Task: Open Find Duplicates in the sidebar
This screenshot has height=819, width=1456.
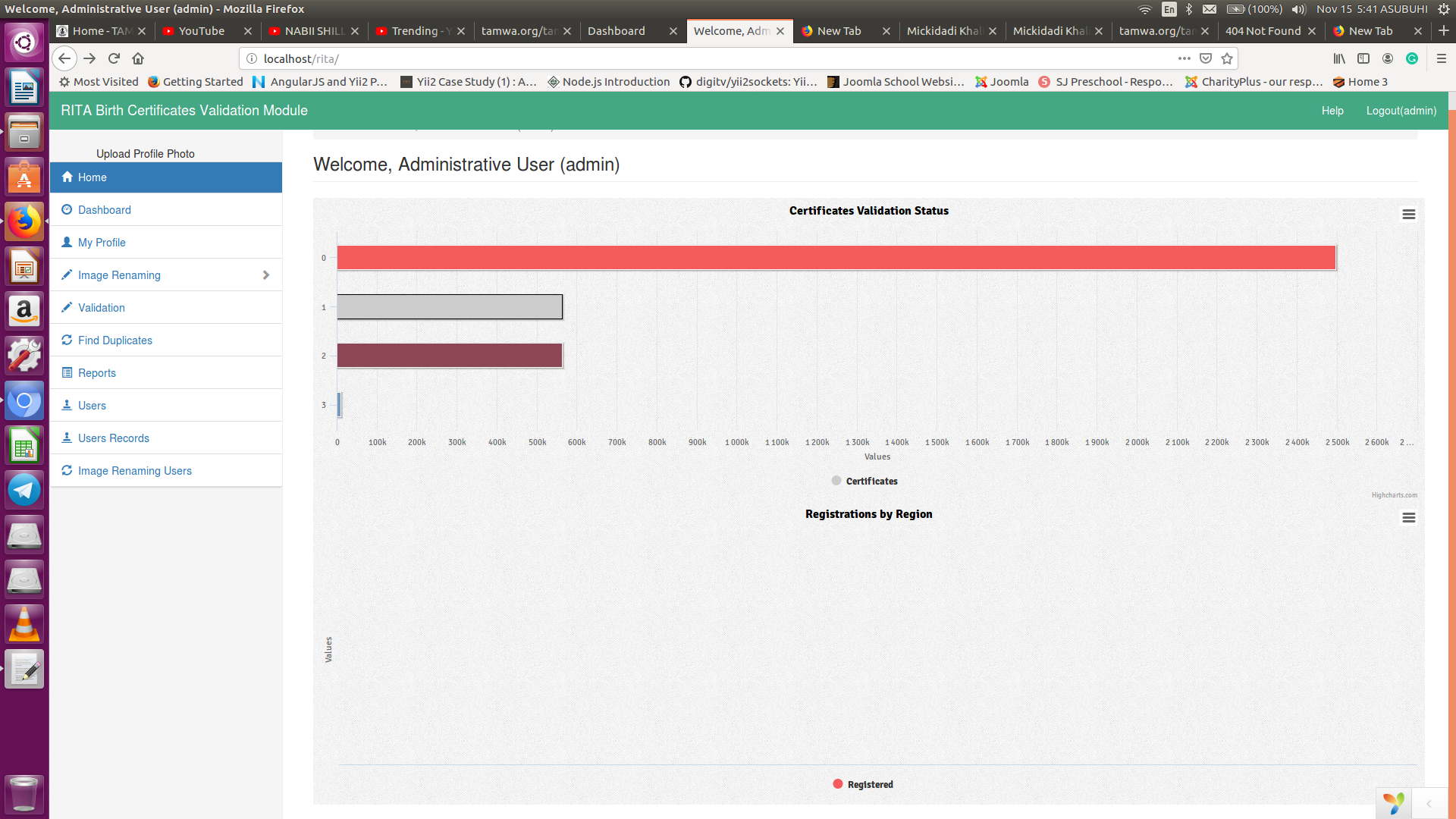Action: tap(115, 340)
